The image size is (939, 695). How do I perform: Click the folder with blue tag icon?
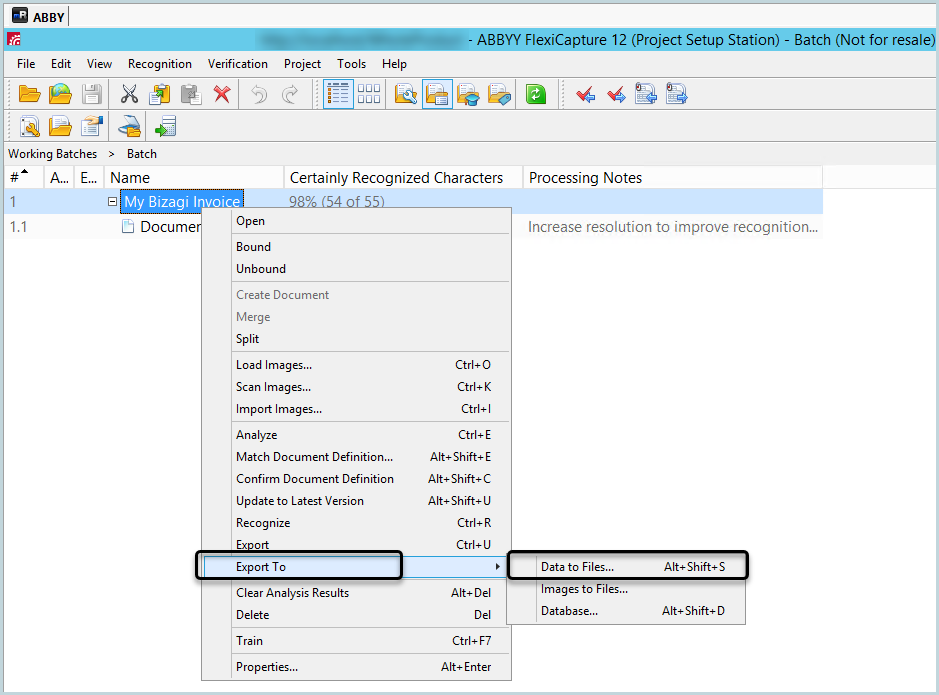click(499, 94)
